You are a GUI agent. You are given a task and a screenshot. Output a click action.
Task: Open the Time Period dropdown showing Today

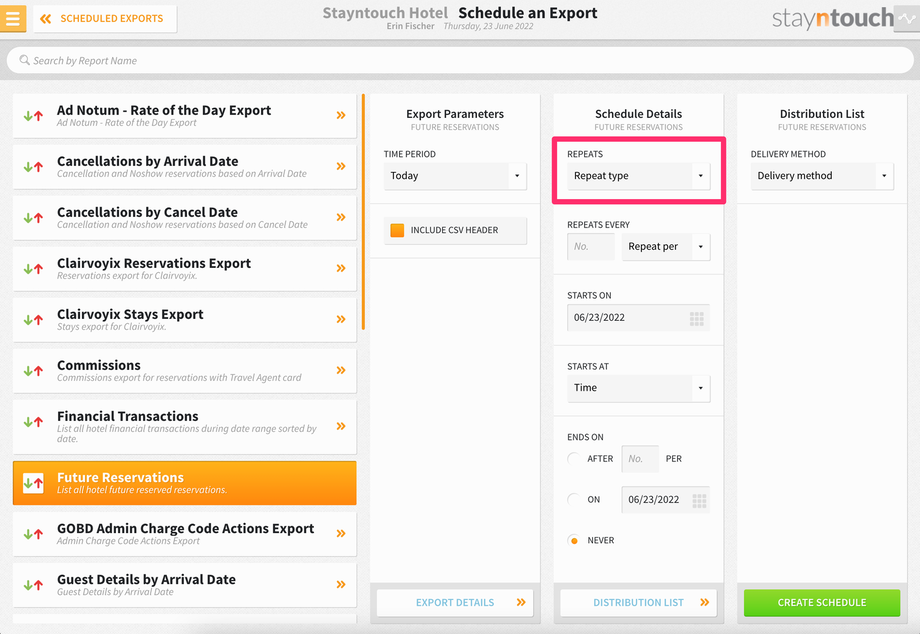point(455,176)
